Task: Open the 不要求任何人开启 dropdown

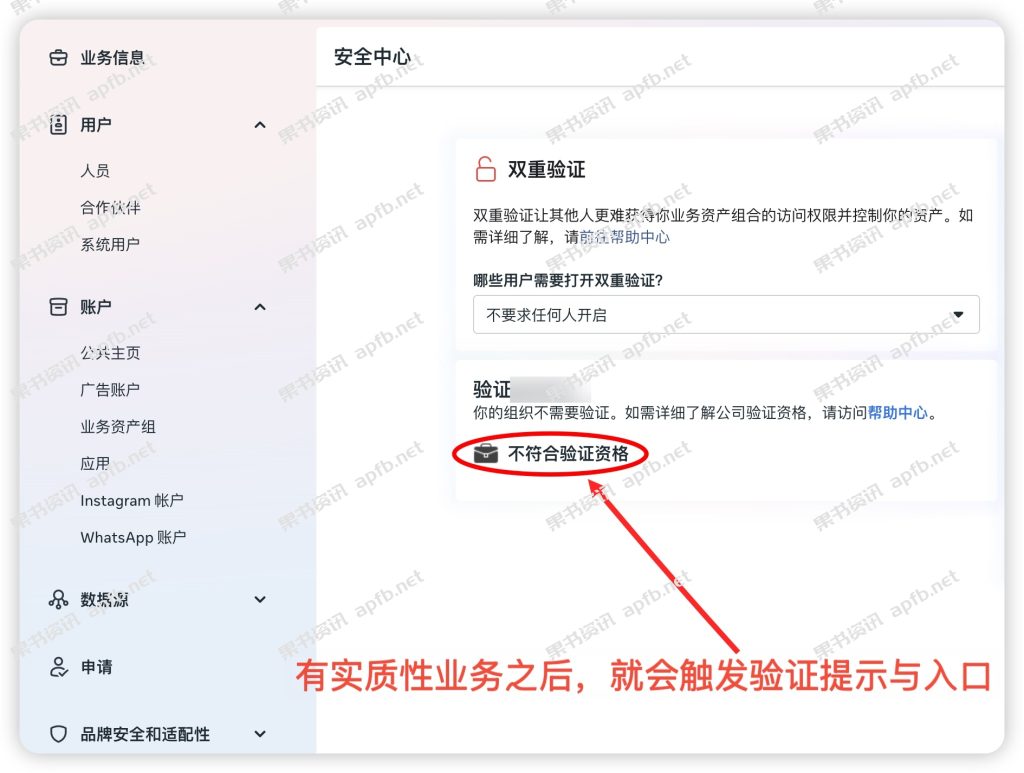Action: 726,315
